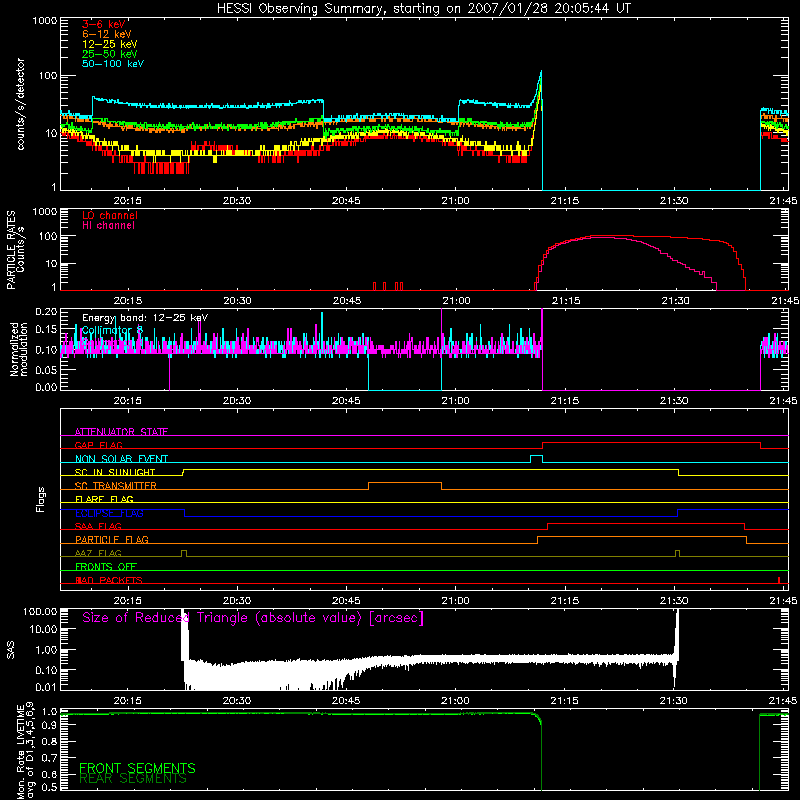Click the SAS axis label
The width and height of the screenshot is (800, 800).
pos(10,649)
